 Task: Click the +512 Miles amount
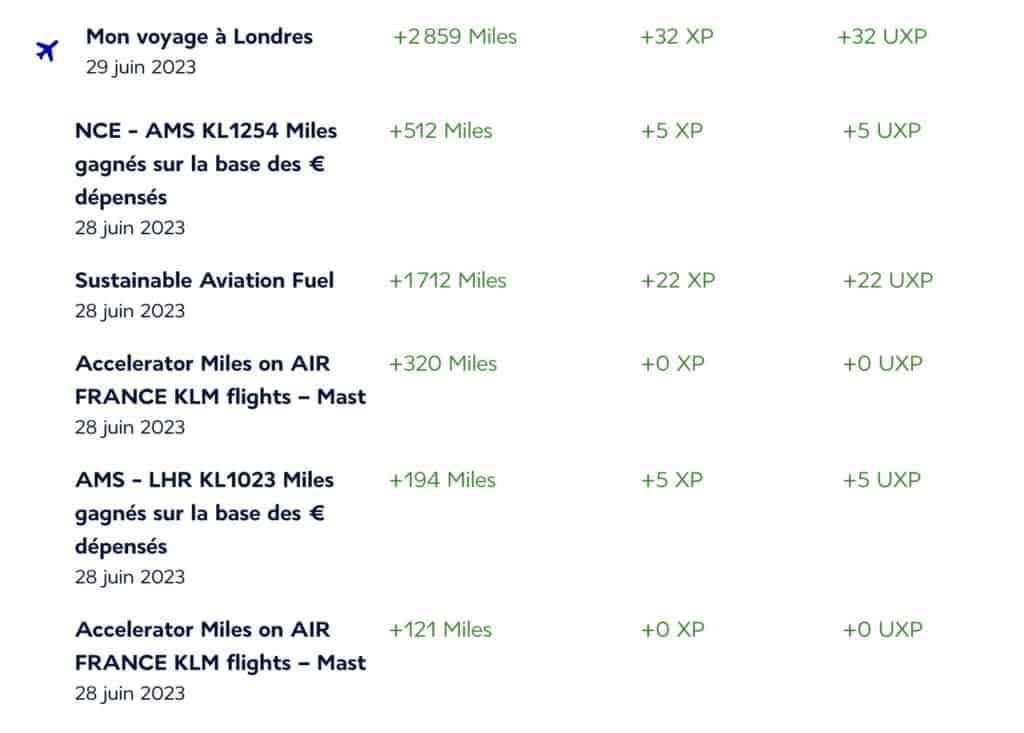point(441,131)
